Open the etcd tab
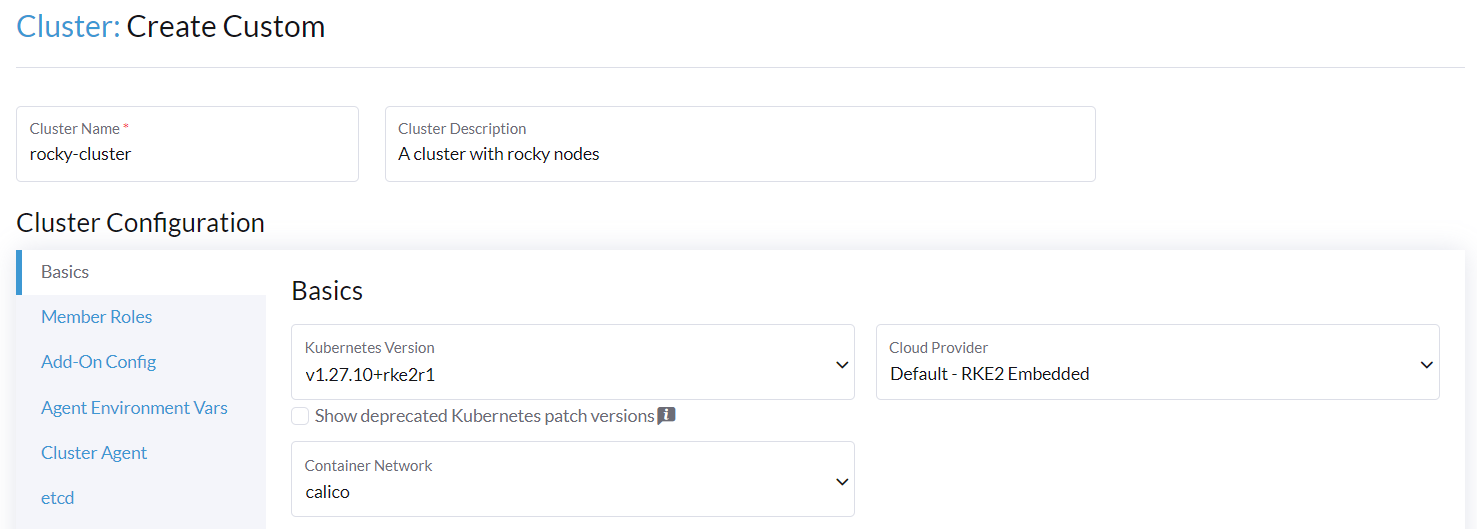This screenshot has width=1477, height=529. [x=58, y=498]
